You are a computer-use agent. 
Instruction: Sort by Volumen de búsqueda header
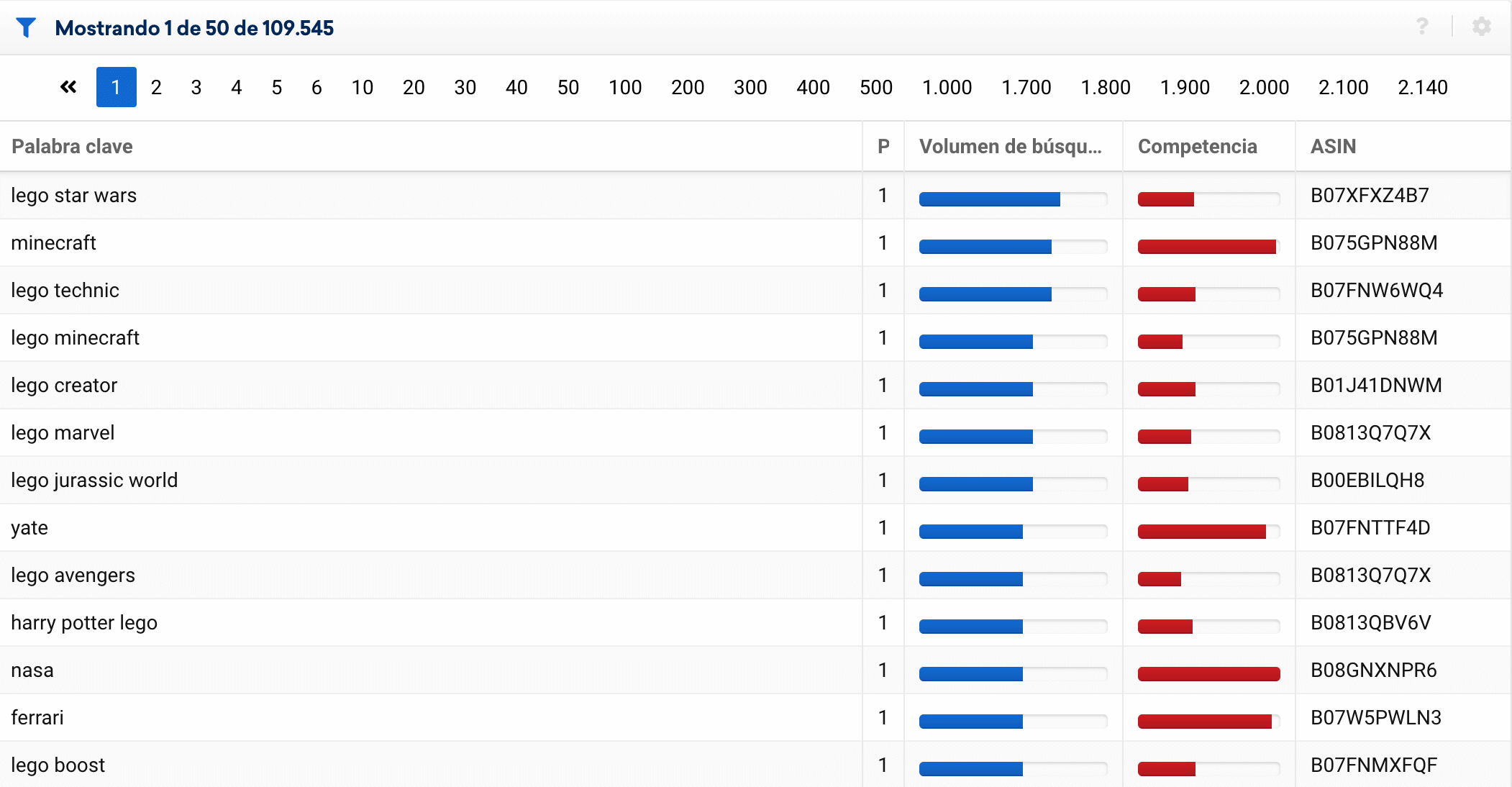(x=1010, y=146)
